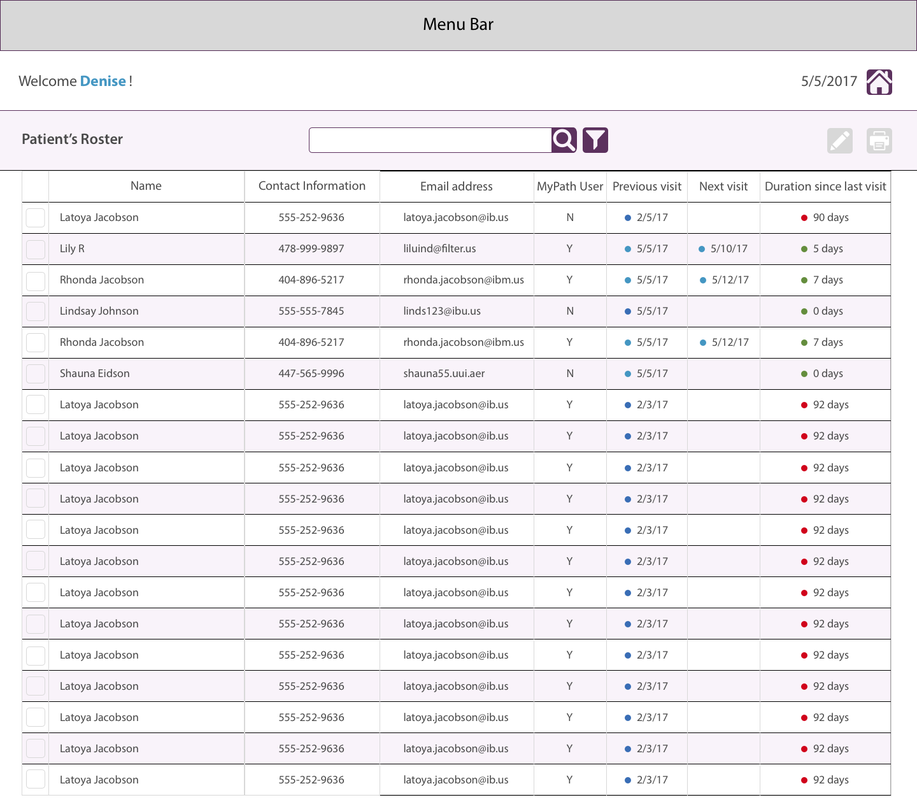Click the edit pencil icon

[x=840, y=141]
